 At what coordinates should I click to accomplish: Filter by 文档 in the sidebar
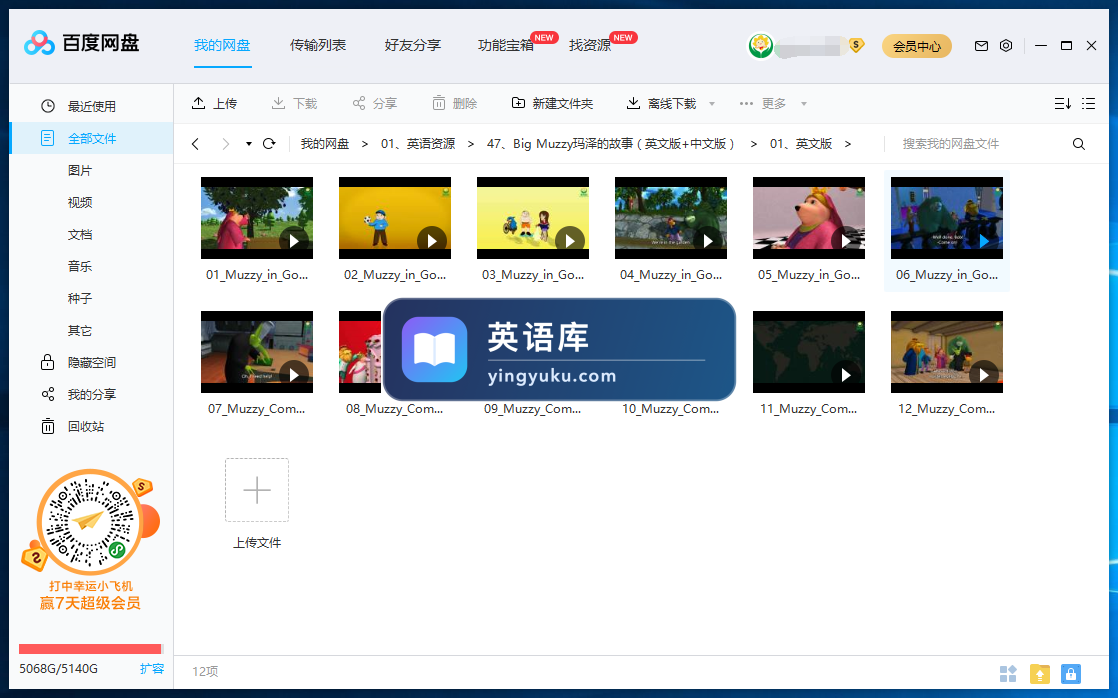click(x=80, y=235)
